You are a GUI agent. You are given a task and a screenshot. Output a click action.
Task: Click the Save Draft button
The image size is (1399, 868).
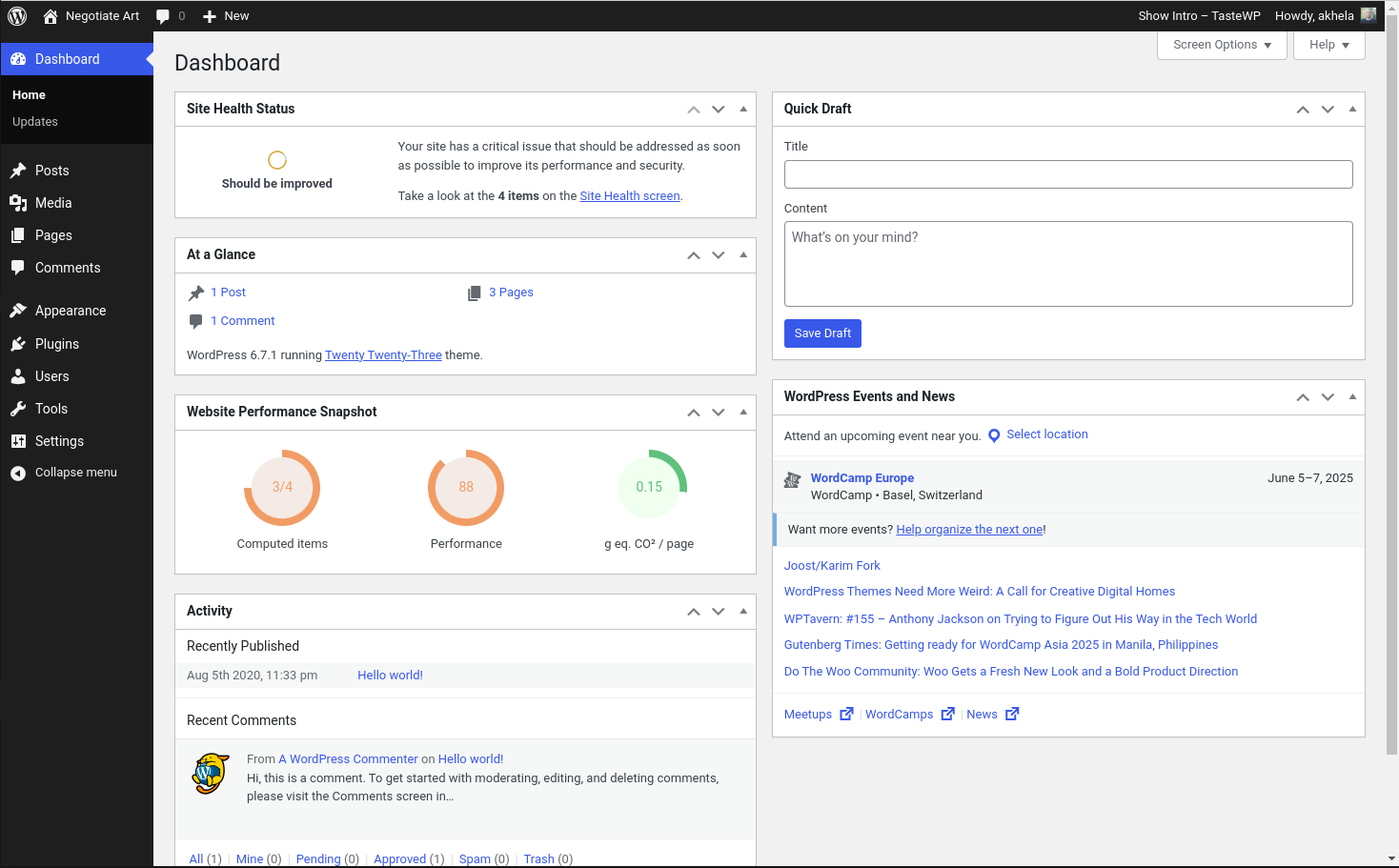[x=822, y=333]
